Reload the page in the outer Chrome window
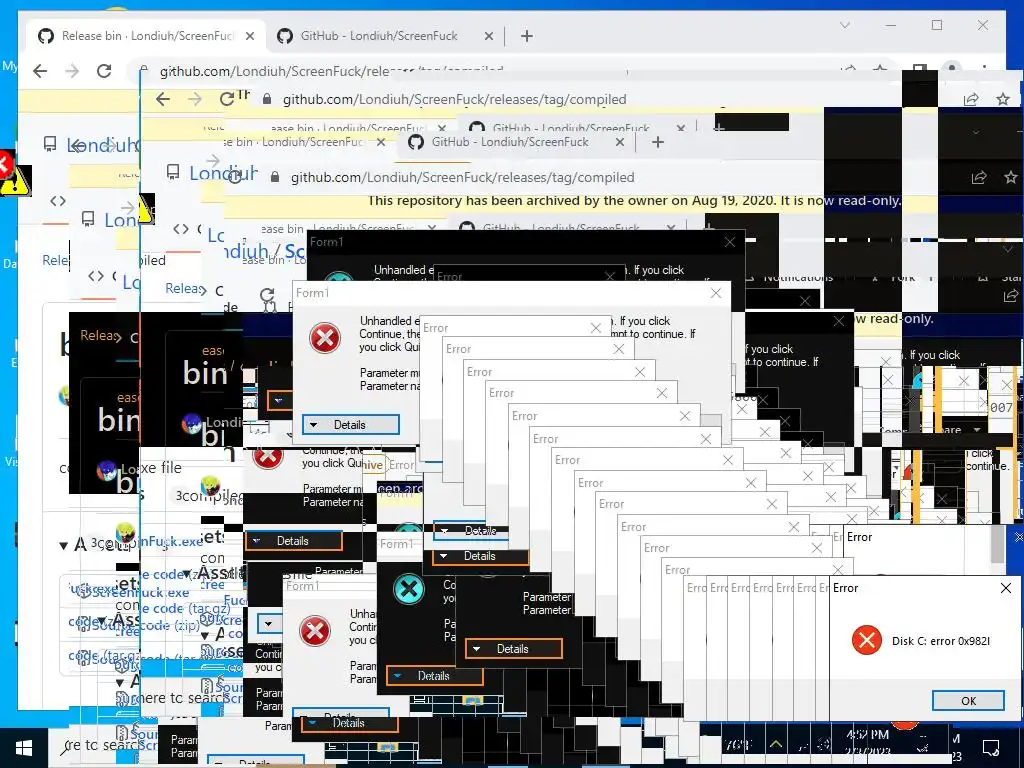This screenshot has width=1024, height=768. click(104, 71)
